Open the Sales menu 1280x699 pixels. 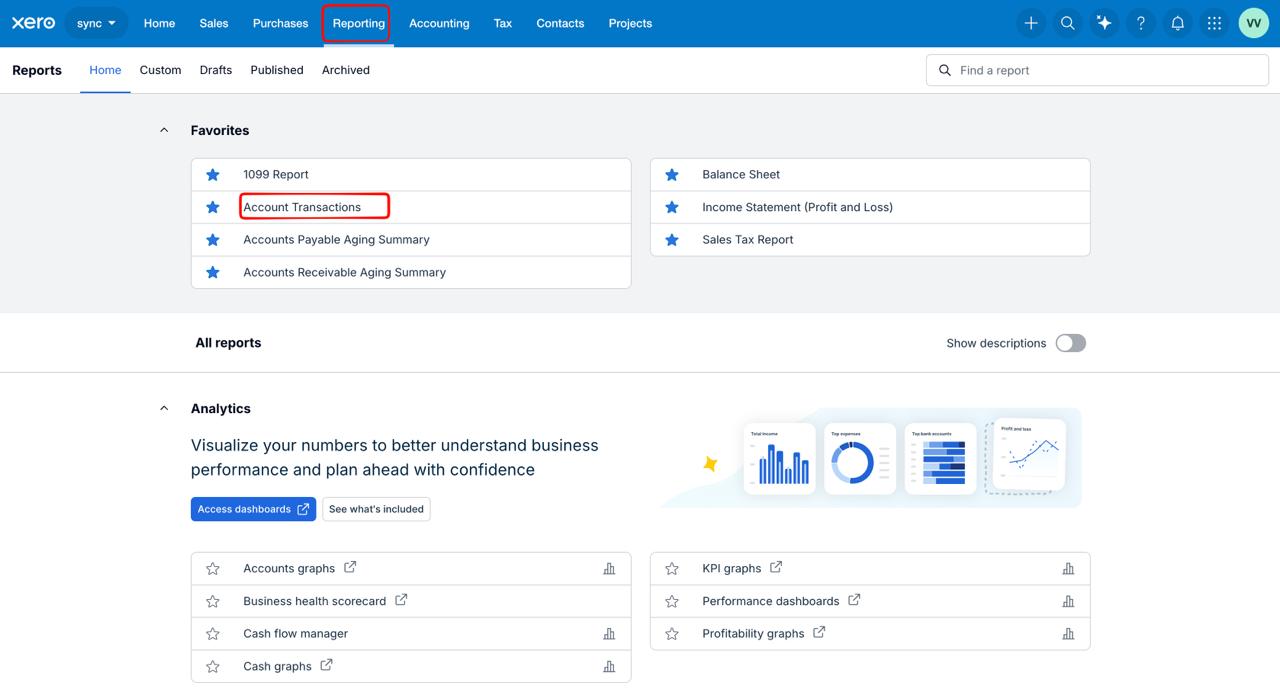[x=214, y=23]
